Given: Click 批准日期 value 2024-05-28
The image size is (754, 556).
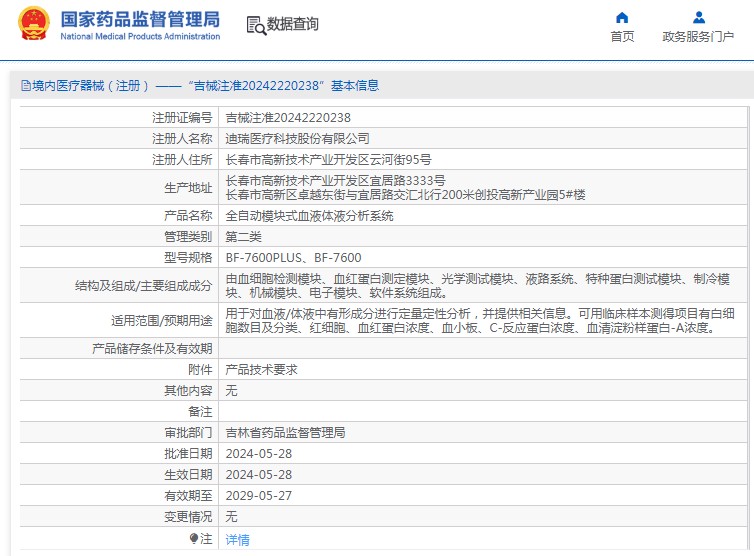Looking at the screenshot, I should [259, 454].
